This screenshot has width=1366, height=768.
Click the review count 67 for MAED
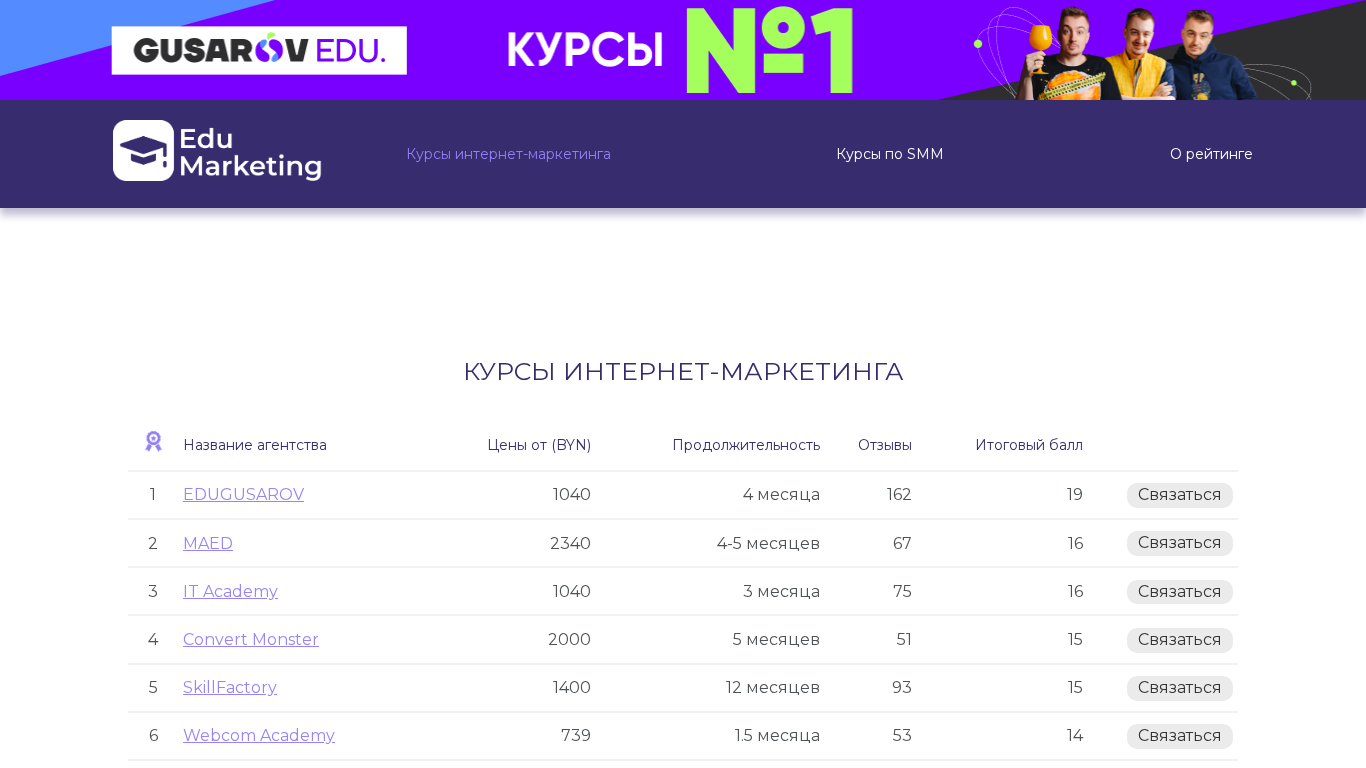click(902, 544)
